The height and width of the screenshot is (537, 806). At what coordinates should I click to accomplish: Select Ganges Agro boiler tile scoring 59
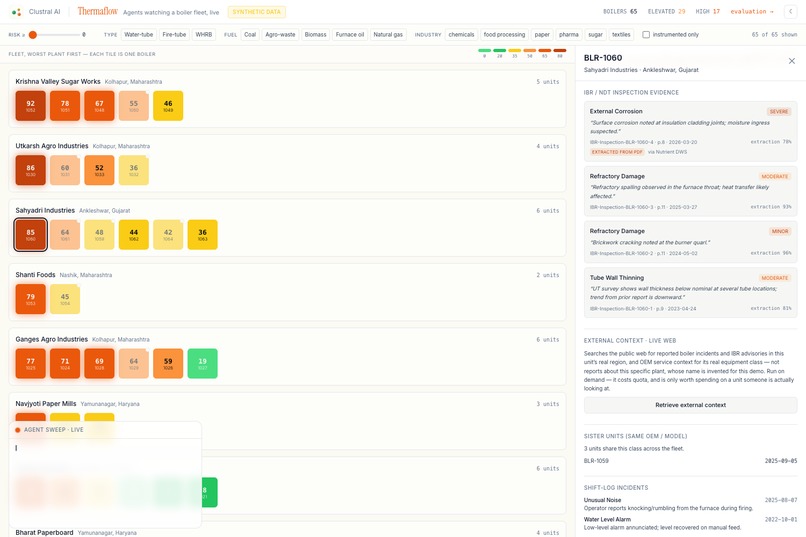click(x=168, y=363)
